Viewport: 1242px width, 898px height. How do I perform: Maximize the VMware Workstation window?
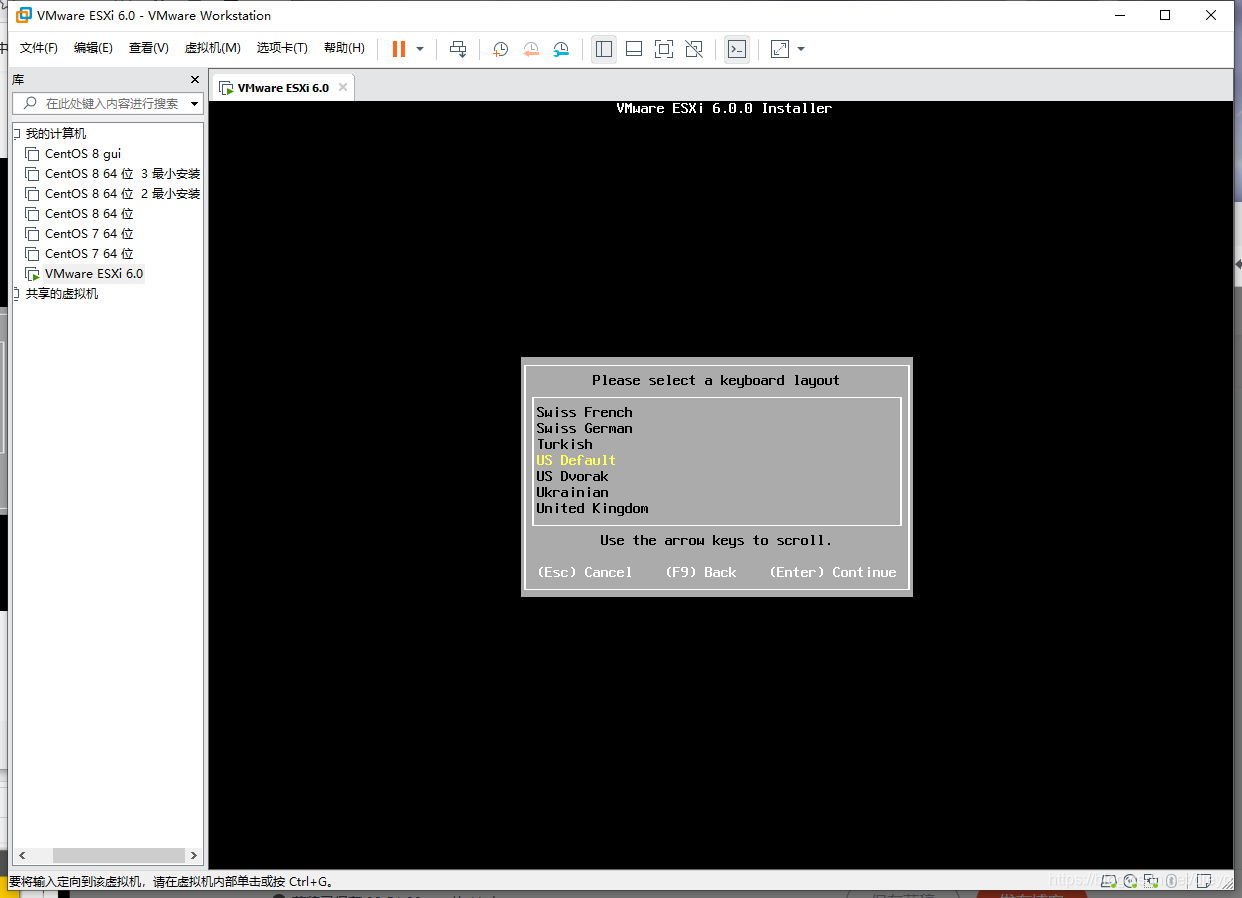click(x=1165, y=15)
